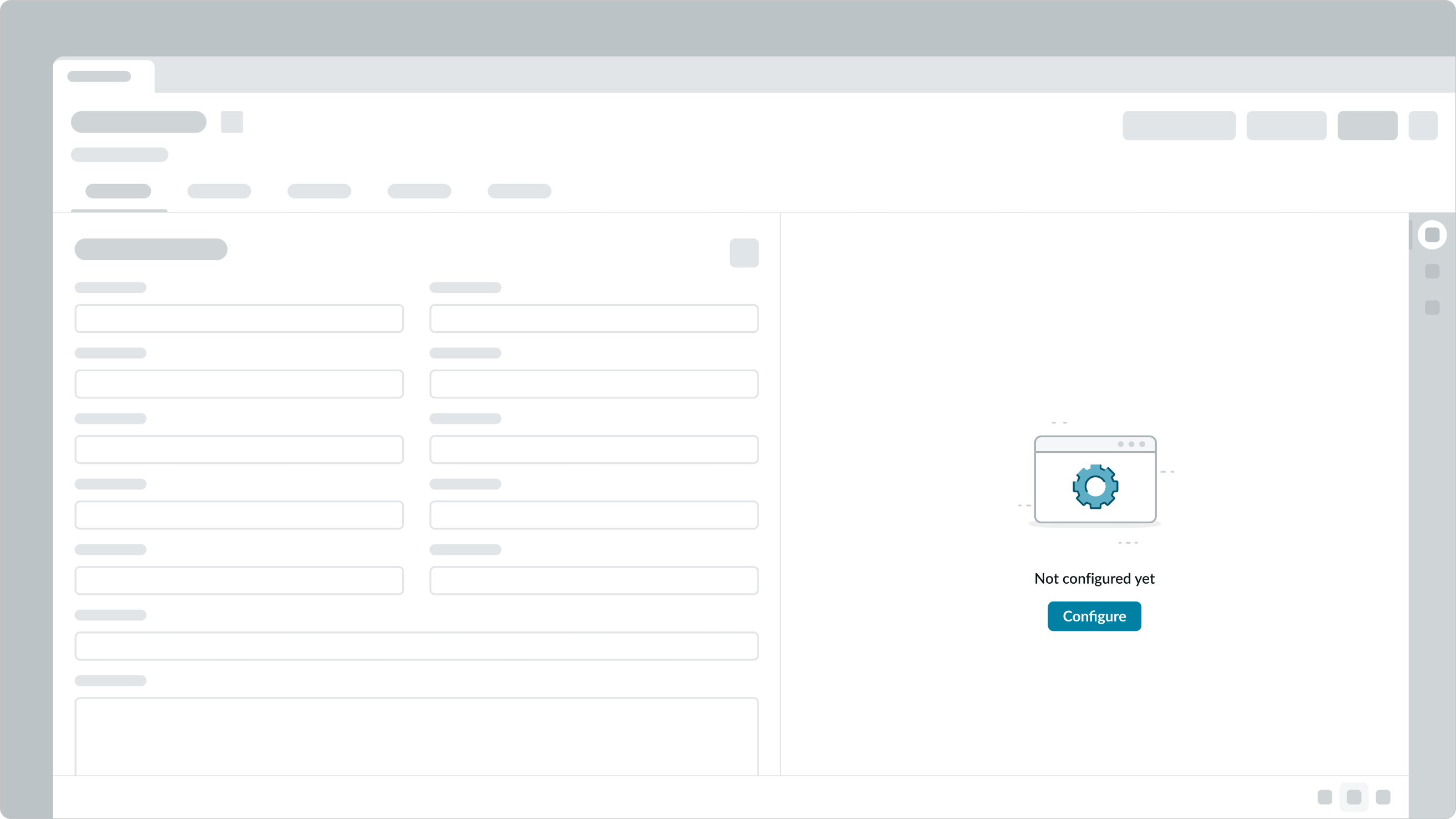Click inside the first left-column input field
This screenshot has height=819, width=1456.
coord(239,317)
